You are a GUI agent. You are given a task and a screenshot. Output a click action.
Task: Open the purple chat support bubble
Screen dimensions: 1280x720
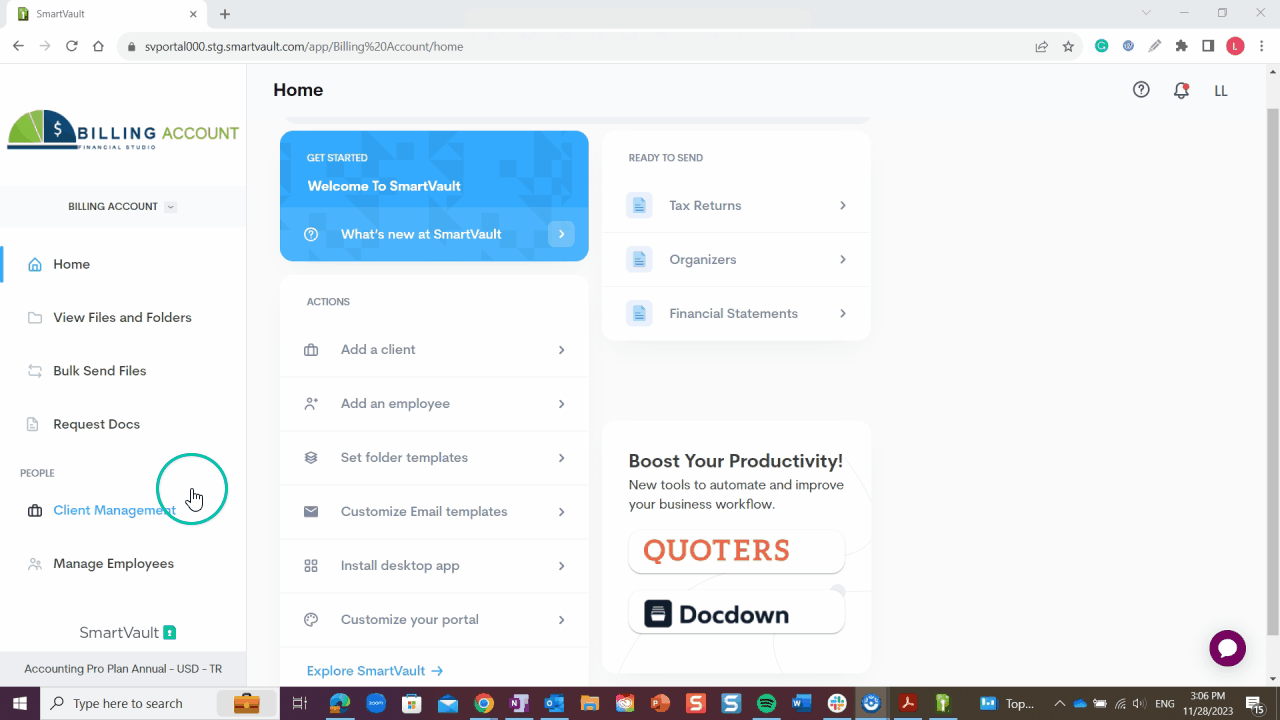tap(1228, 648)
